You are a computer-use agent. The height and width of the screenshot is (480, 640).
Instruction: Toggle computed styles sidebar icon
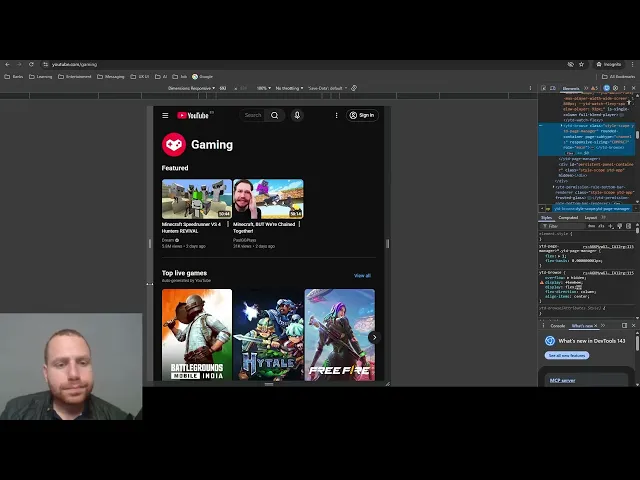(x=629, y=226)
